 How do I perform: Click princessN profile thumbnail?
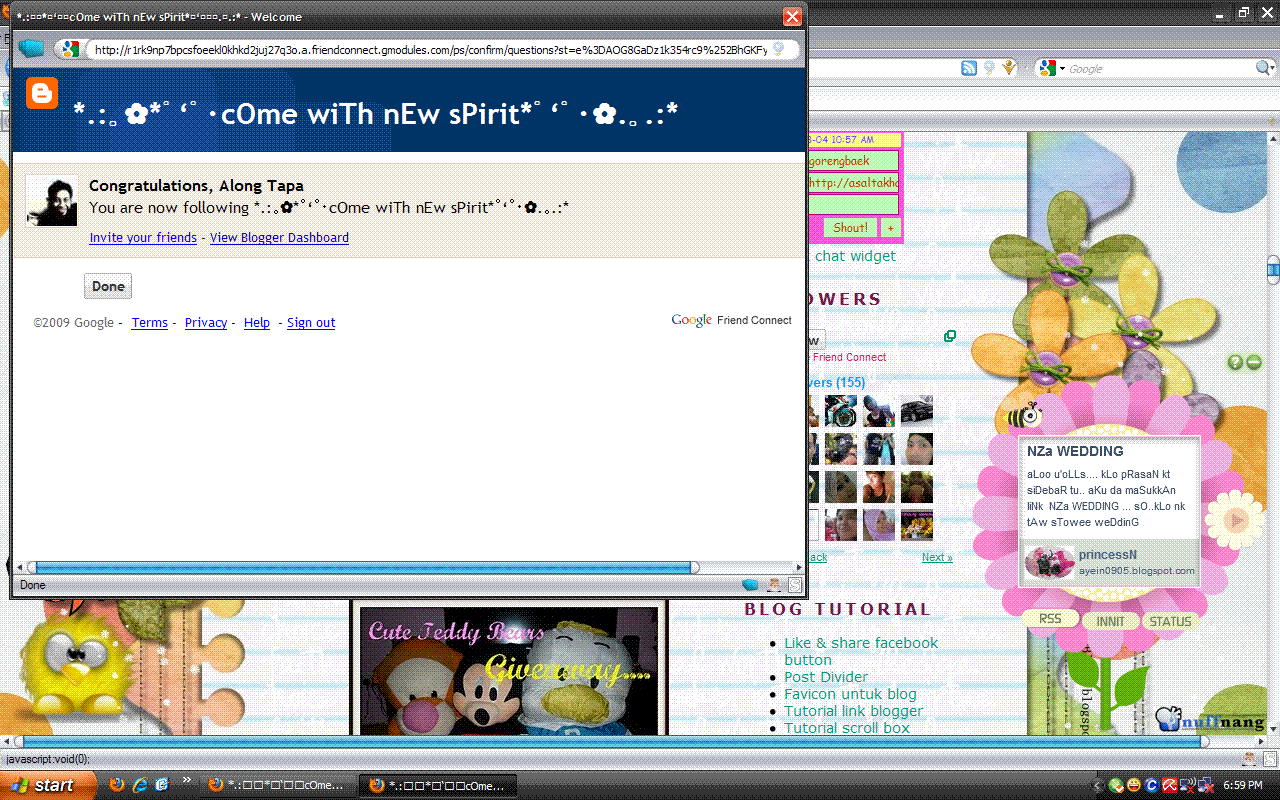tap(1049, 563)
